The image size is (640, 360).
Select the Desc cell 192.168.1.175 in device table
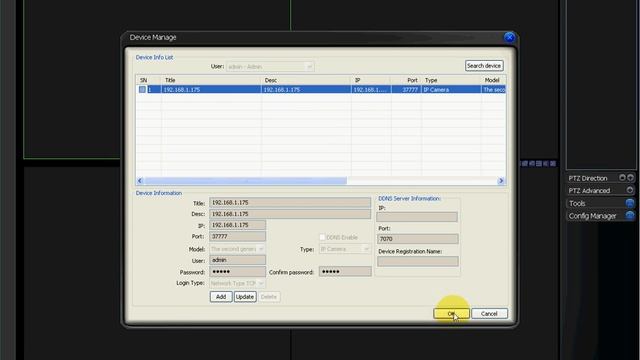306,89
